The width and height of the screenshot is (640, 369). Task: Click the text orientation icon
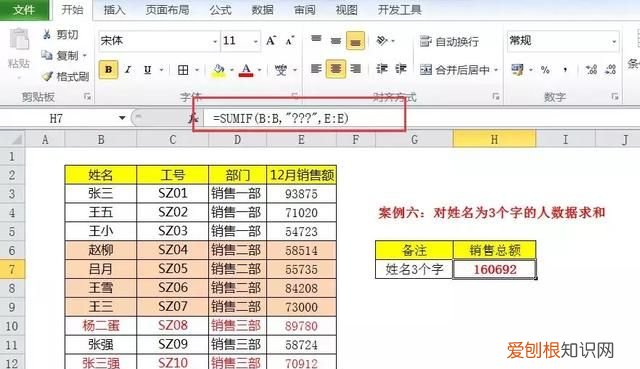point(382,40)
